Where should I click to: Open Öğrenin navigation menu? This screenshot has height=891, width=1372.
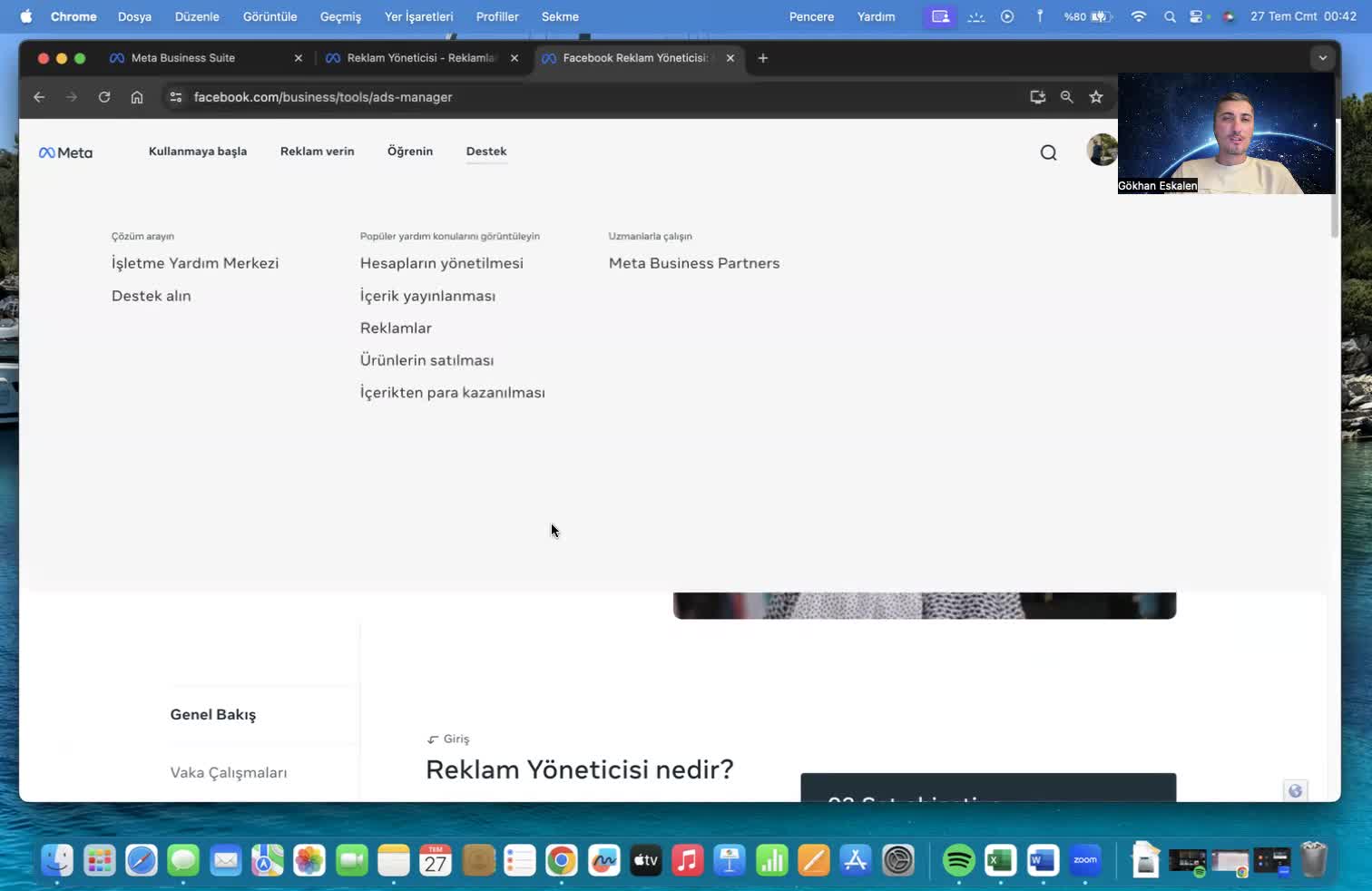click(x=410, y=152)
